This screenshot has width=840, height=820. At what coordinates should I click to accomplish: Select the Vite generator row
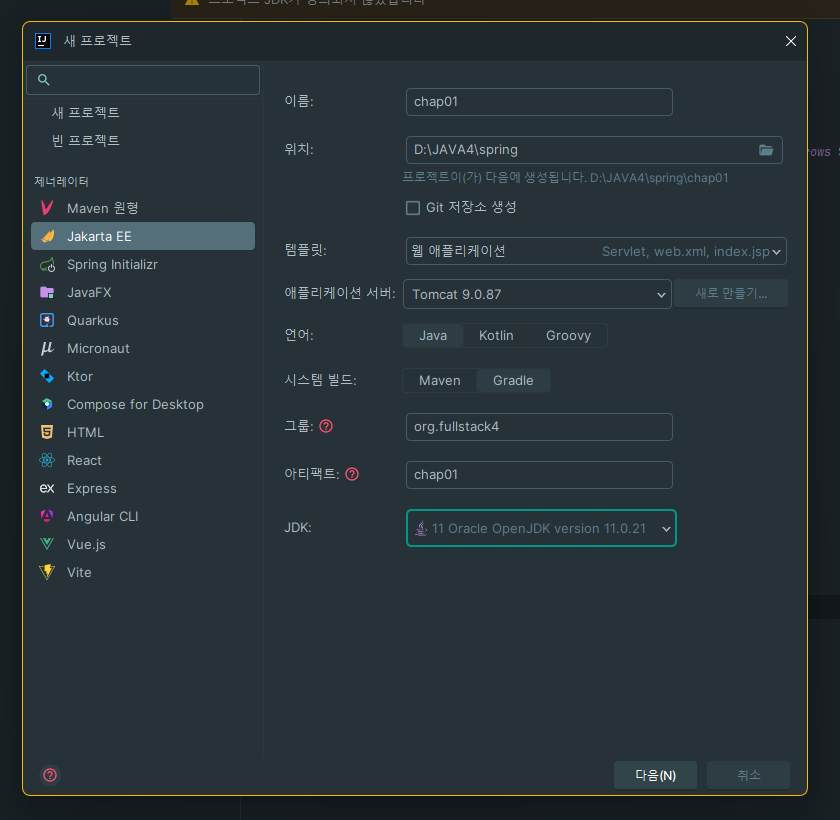[x=143, y=572]
